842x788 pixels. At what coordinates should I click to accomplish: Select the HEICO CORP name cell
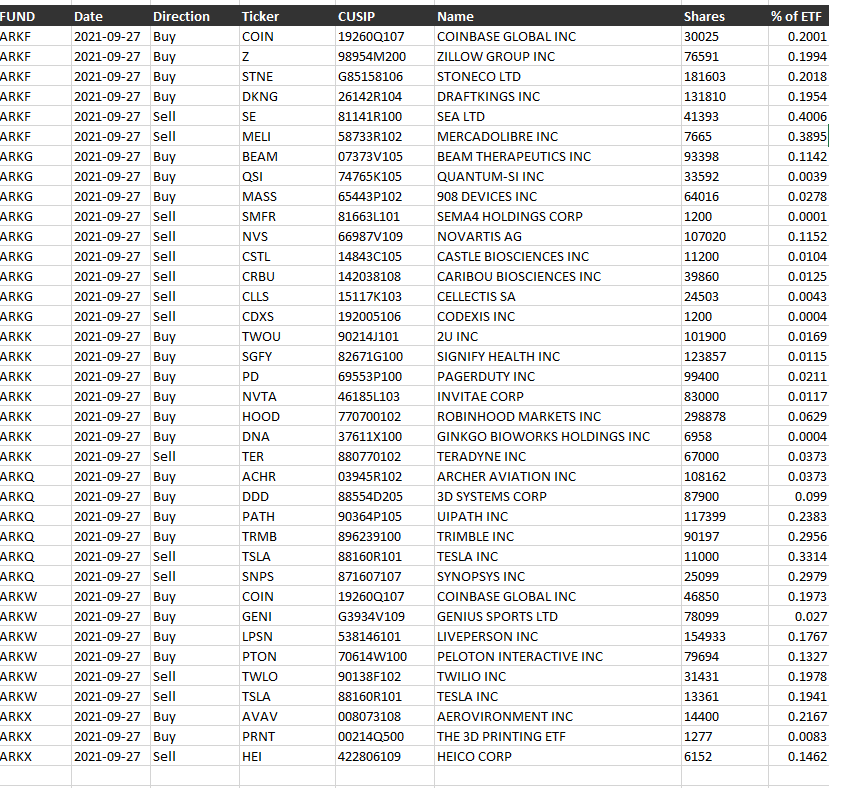474,756
